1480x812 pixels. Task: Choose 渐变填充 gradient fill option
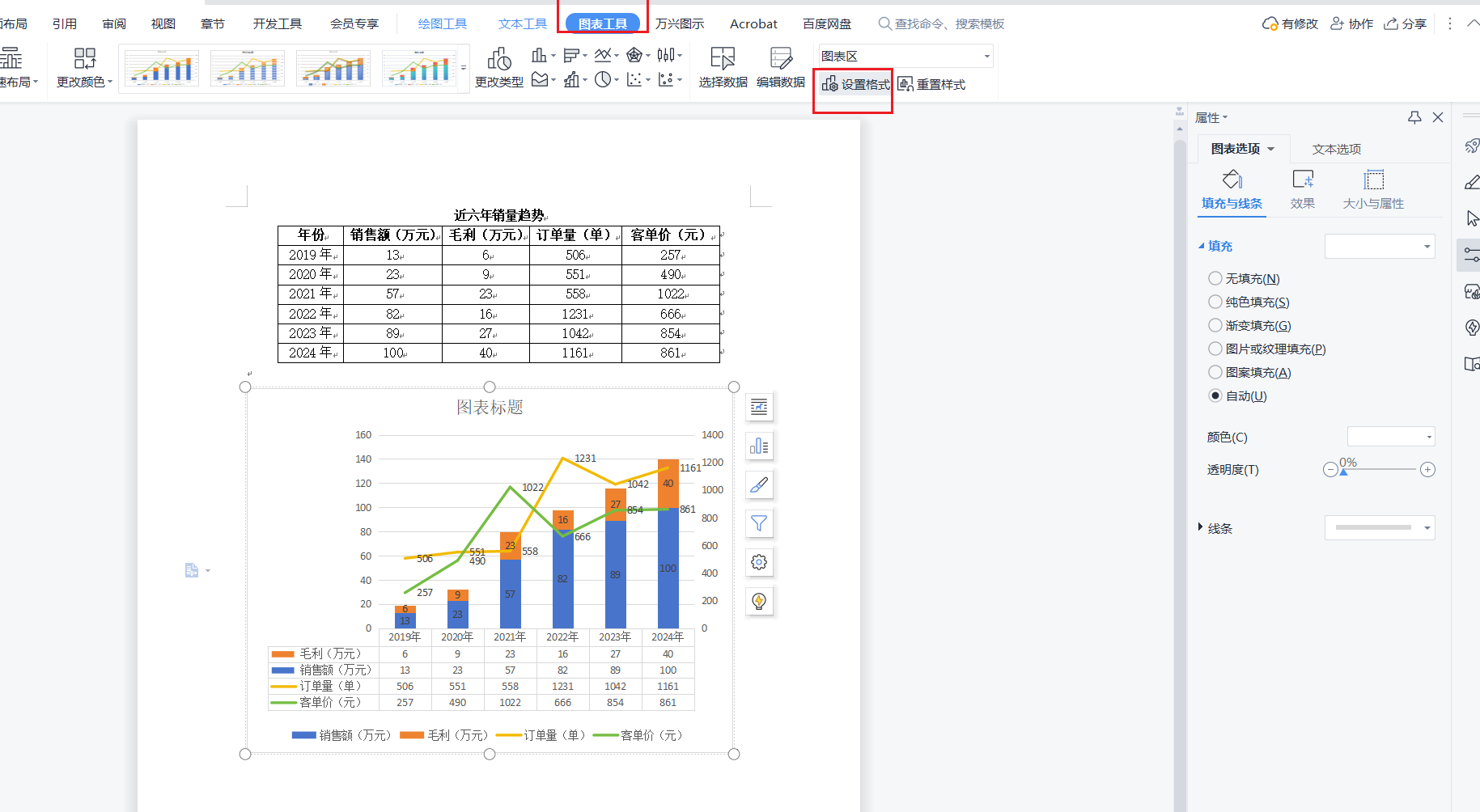click(x=1215, y=325)
